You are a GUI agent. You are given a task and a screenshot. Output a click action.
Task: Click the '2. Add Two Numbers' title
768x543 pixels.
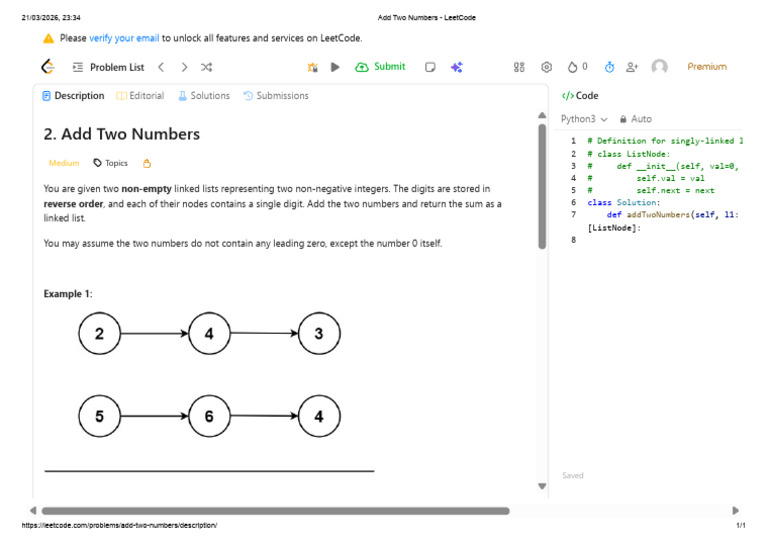[121, 134]
